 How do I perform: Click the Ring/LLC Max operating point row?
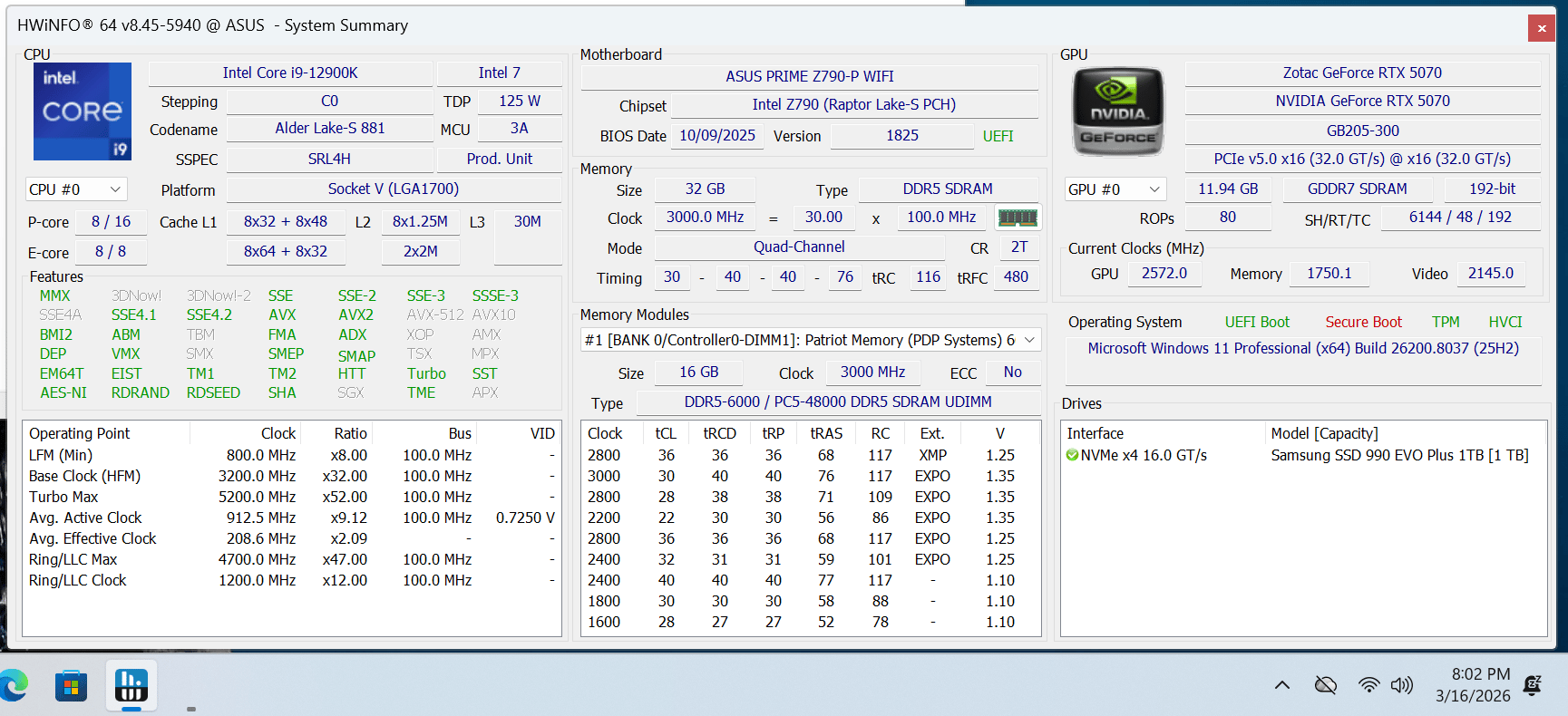292,559
